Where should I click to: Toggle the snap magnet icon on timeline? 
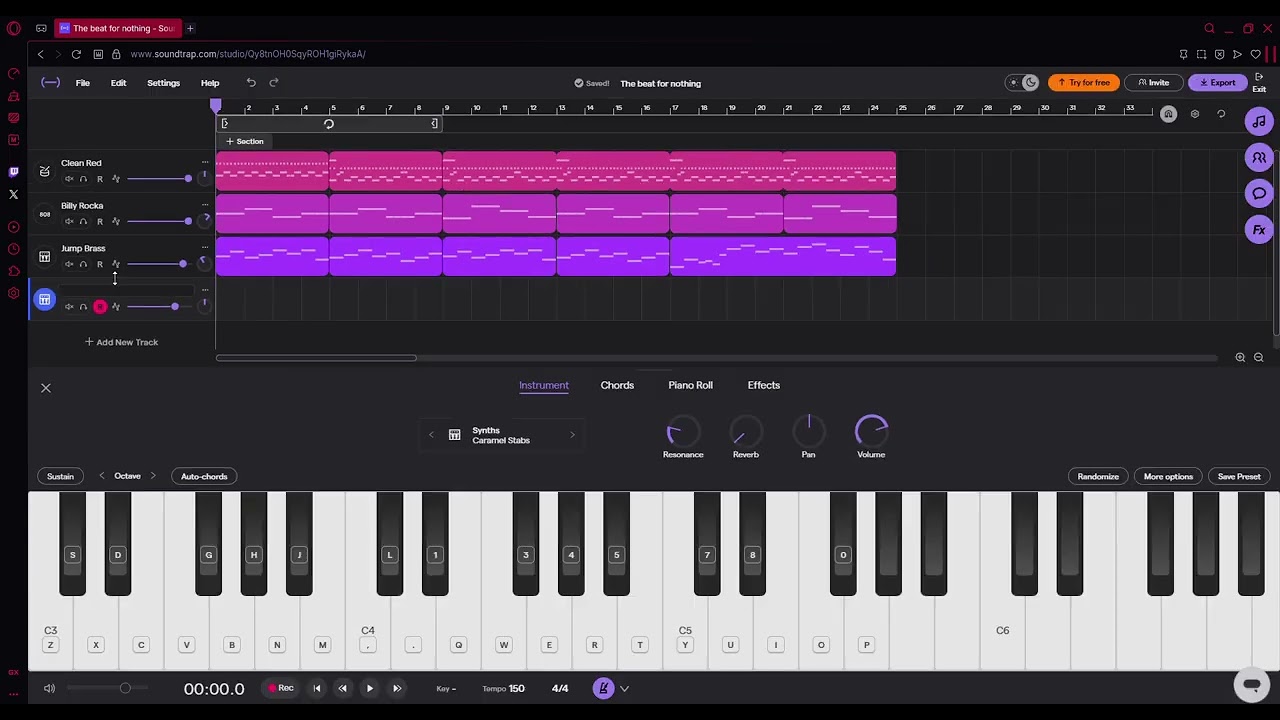pyautogui.click(x=1168, y=114)
